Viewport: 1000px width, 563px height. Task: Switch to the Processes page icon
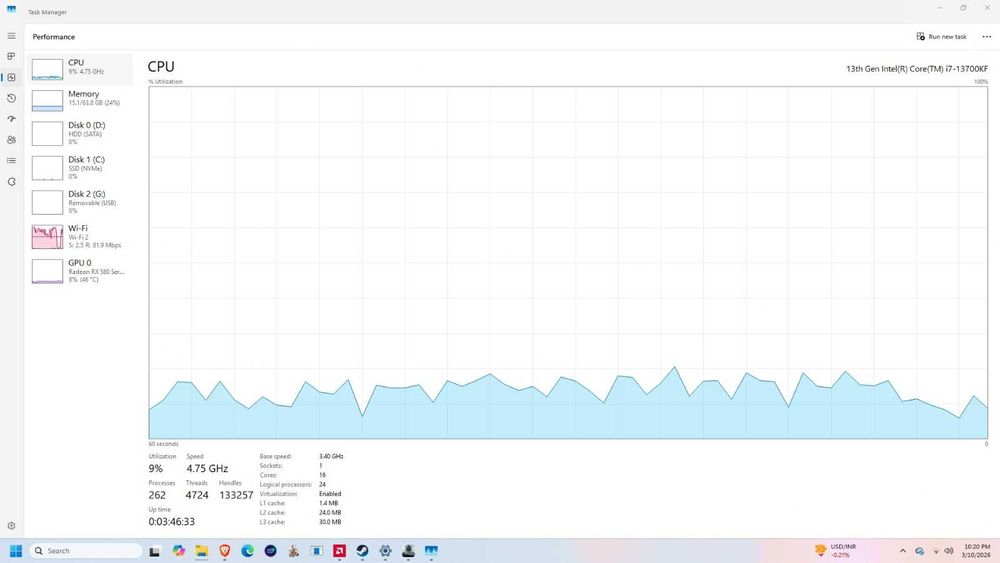[11, 56]
